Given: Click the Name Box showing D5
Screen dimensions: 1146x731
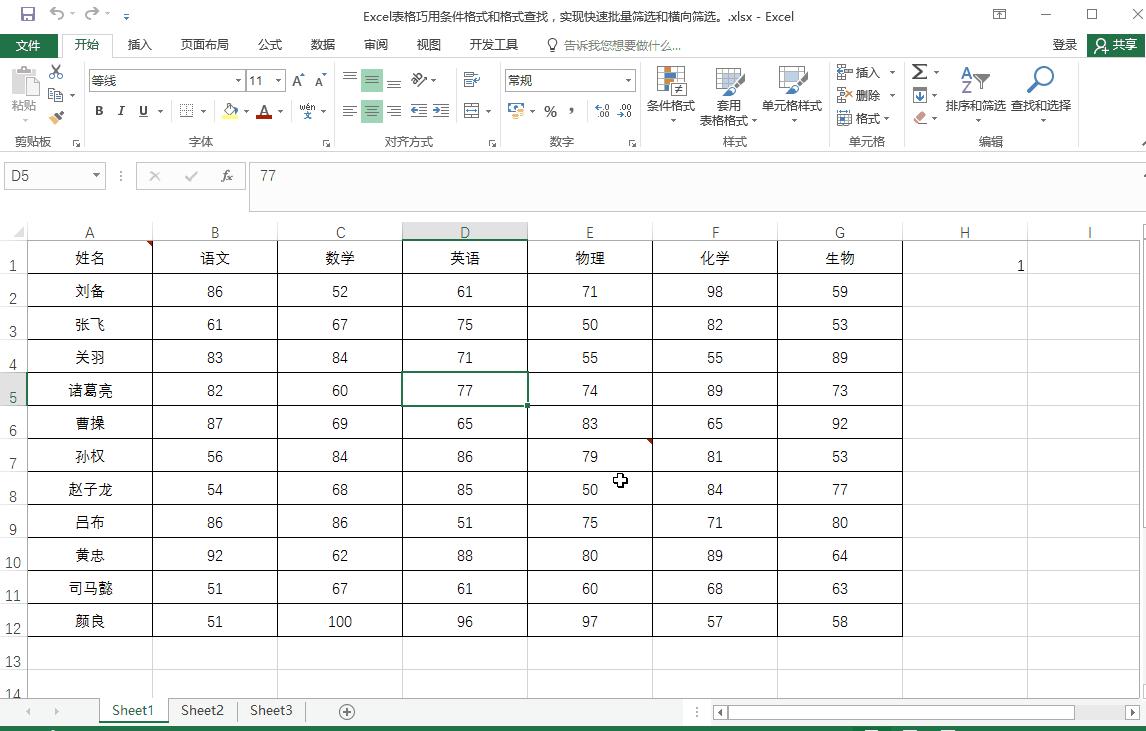Looking at the screenshot, I should pyautogui.click(x=47, y=175).
